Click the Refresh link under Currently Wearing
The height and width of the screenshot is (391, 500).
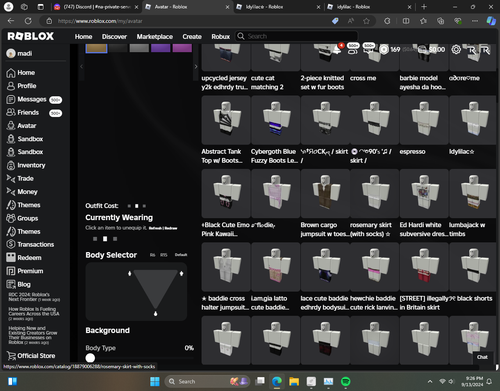click(x=155, y=228)
